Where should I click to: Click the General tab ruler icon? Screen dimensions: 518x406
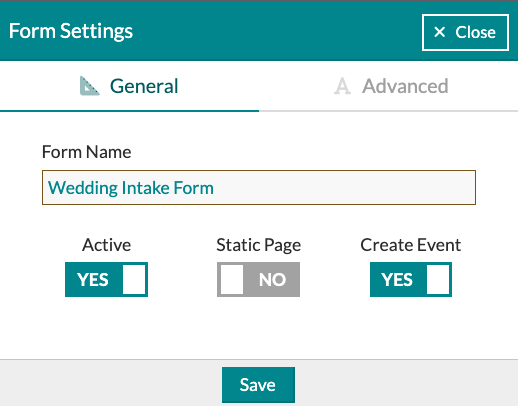(x=89, y=86)
